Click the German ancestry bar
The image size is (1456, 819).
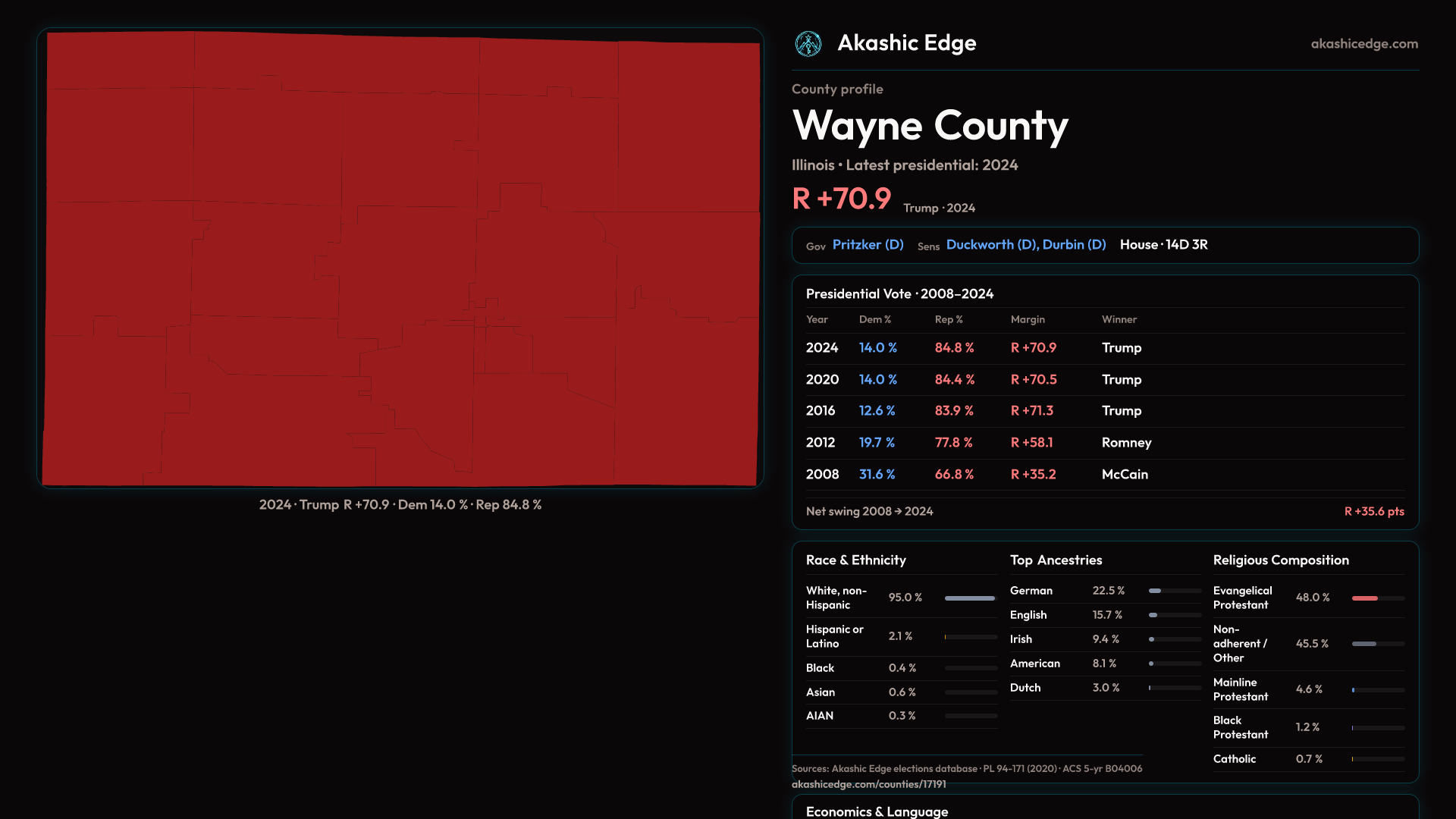[x=1155, y=591]
